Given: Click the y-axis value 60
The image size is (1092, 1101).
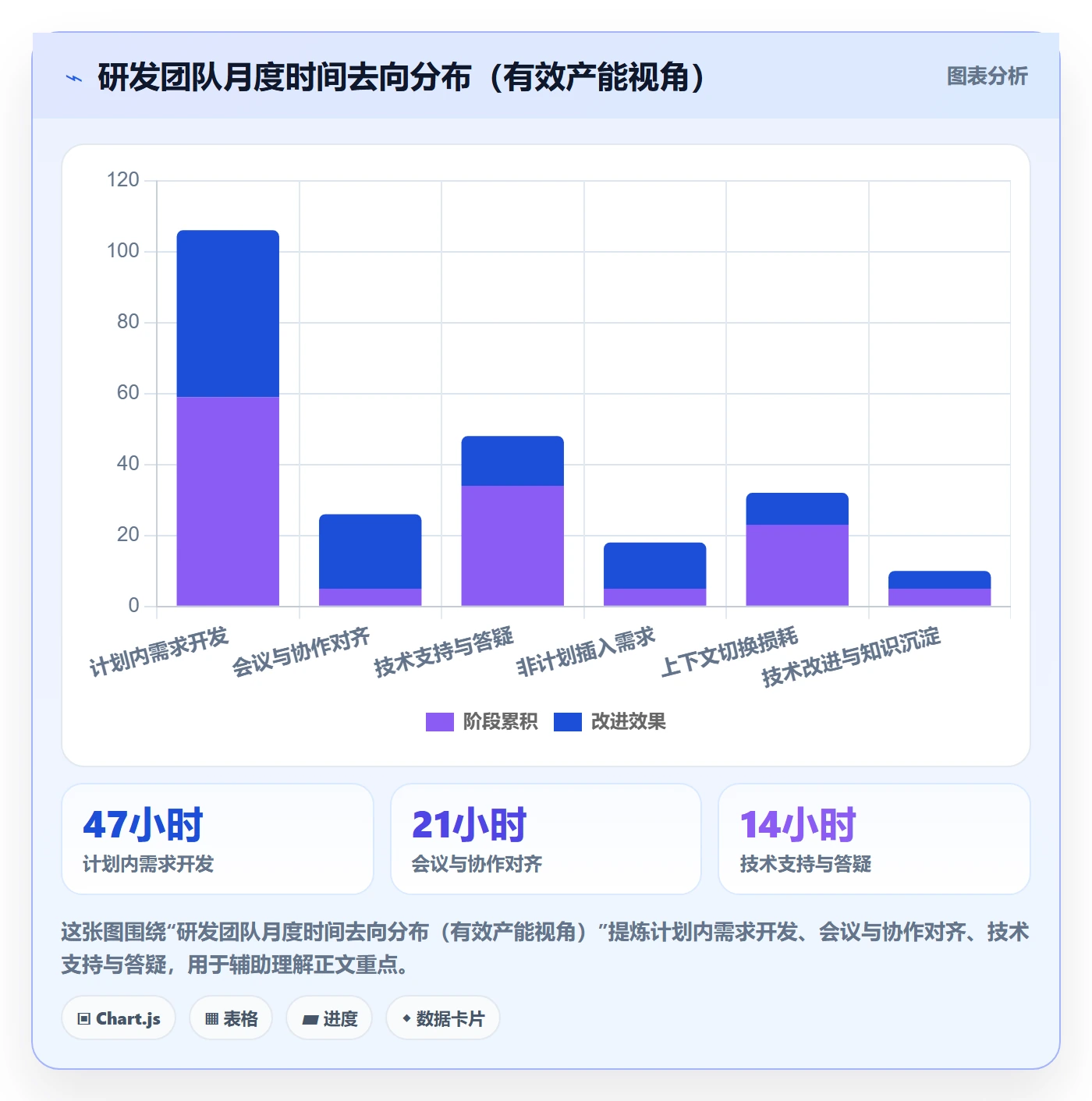Looking at the screenshot, I should pos(128,393).
